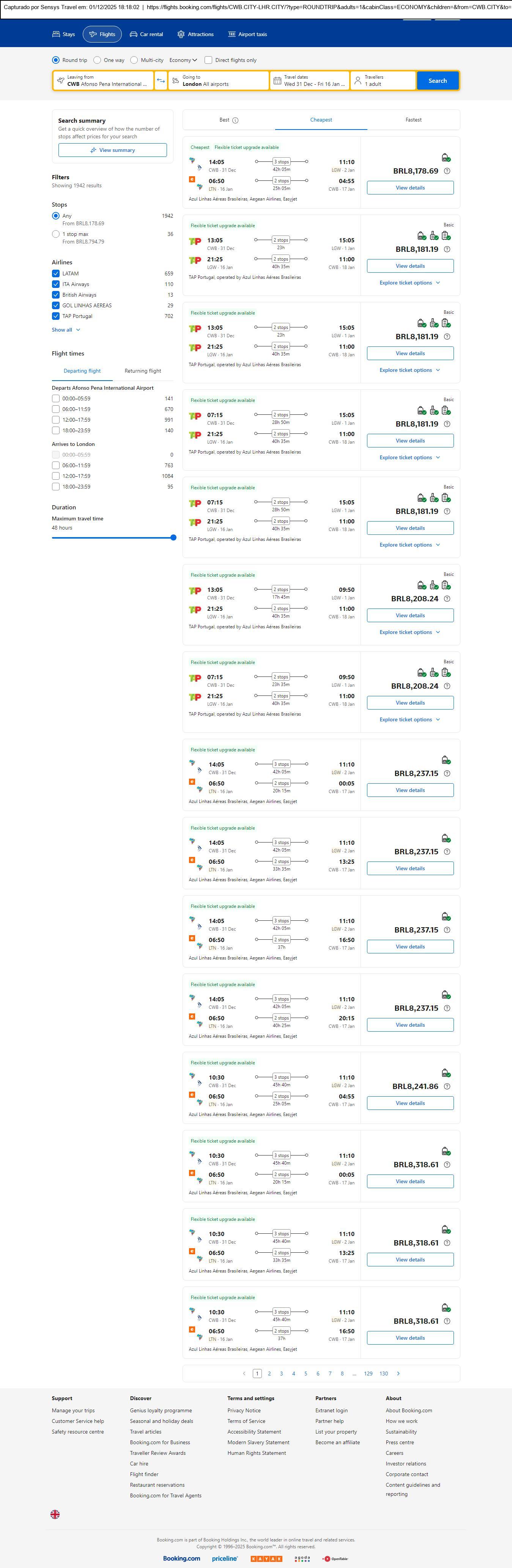
Task: Select the 1 stop max radio option
Action: [x=56, y=234]
